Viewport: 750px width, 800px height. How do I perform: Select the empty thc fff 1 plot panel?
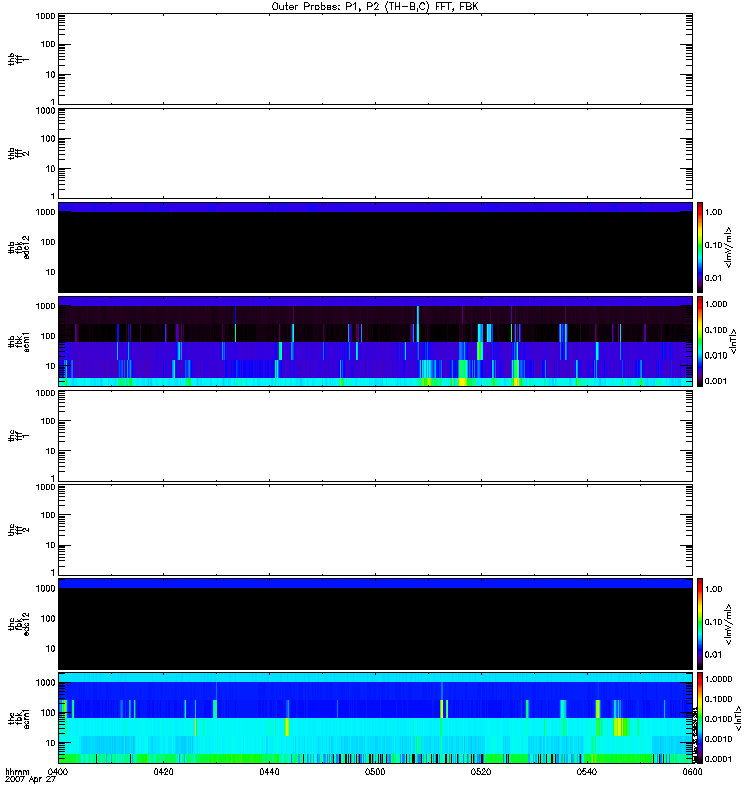tap(375, 436)
